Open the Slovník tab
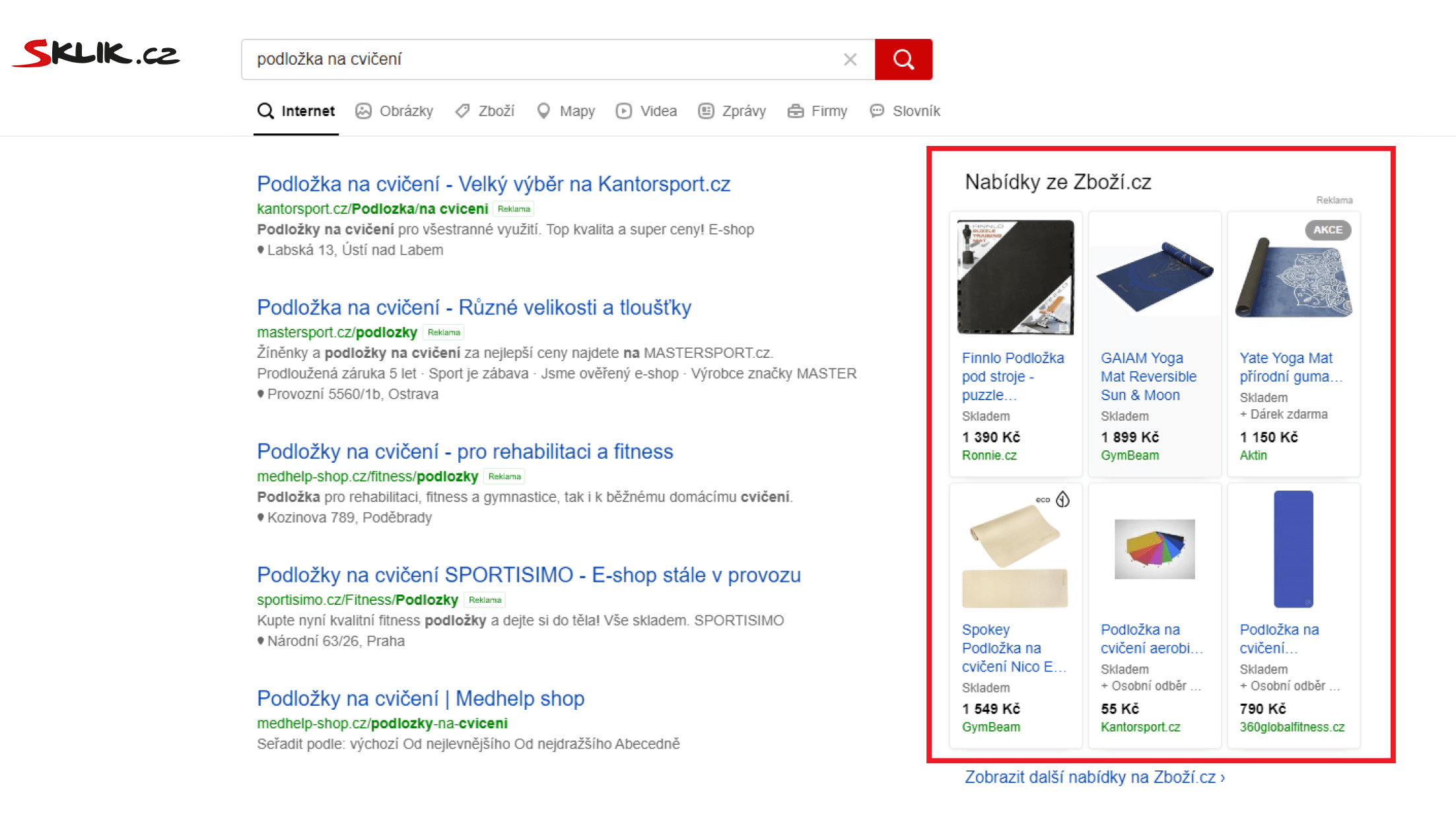Image resolution: width=1456 pixels, height=822 pixels. click(905, 111)
